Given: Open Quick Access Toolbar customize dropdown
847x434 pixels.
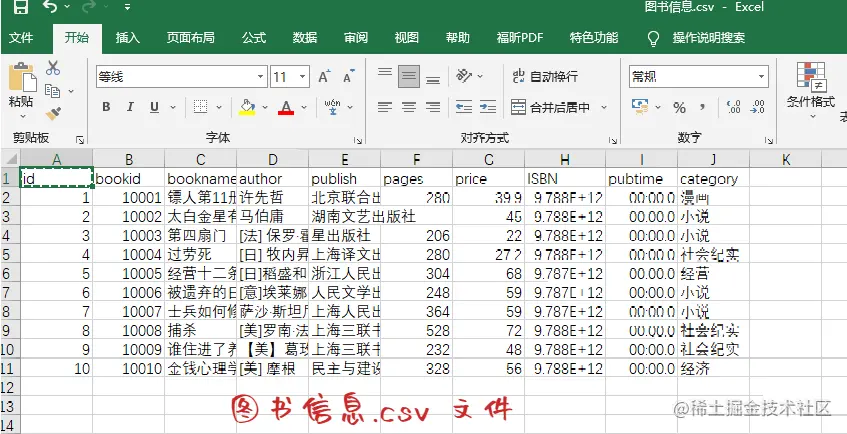Looking at the screenshot, I should pyautogui.click(x=127, y=7).
